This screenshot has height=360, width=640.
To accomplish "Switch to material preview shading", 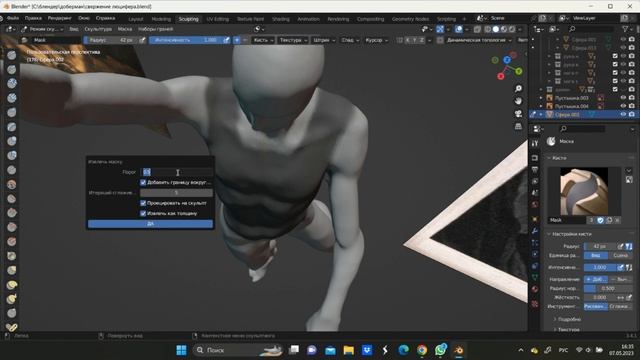I will point(504,29).
